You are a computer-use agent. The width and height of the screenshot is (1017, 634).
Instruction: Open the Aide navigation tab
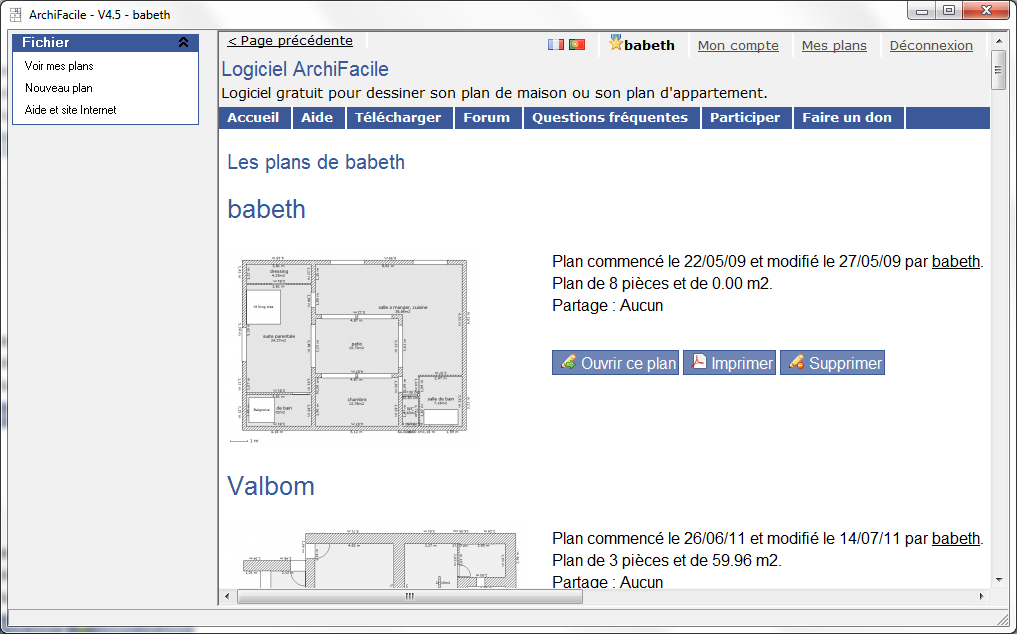tap(317, 117)
